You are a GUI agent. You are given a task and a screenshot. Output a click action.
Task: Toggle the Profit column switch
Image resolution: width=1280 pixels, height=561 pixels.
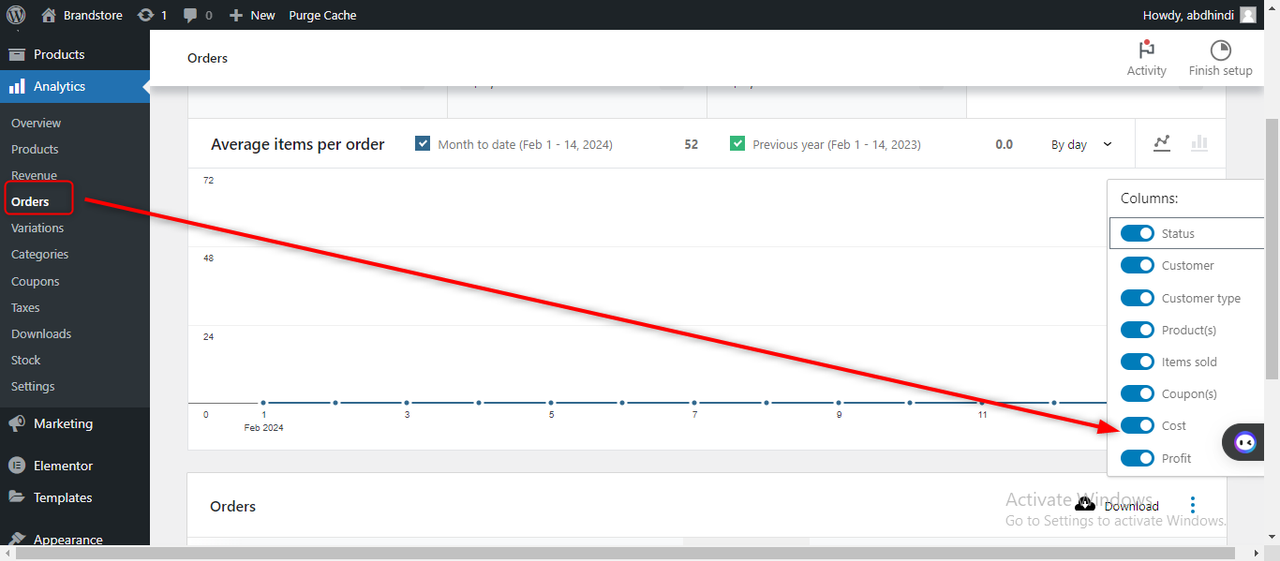pyautogui.click(x=1137, y=458)
